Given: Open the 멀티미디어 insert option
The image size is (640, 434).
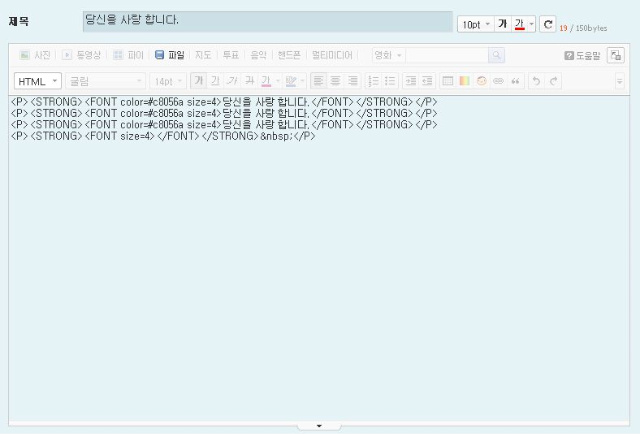Looking at the screenshot, I should point(332,55).
